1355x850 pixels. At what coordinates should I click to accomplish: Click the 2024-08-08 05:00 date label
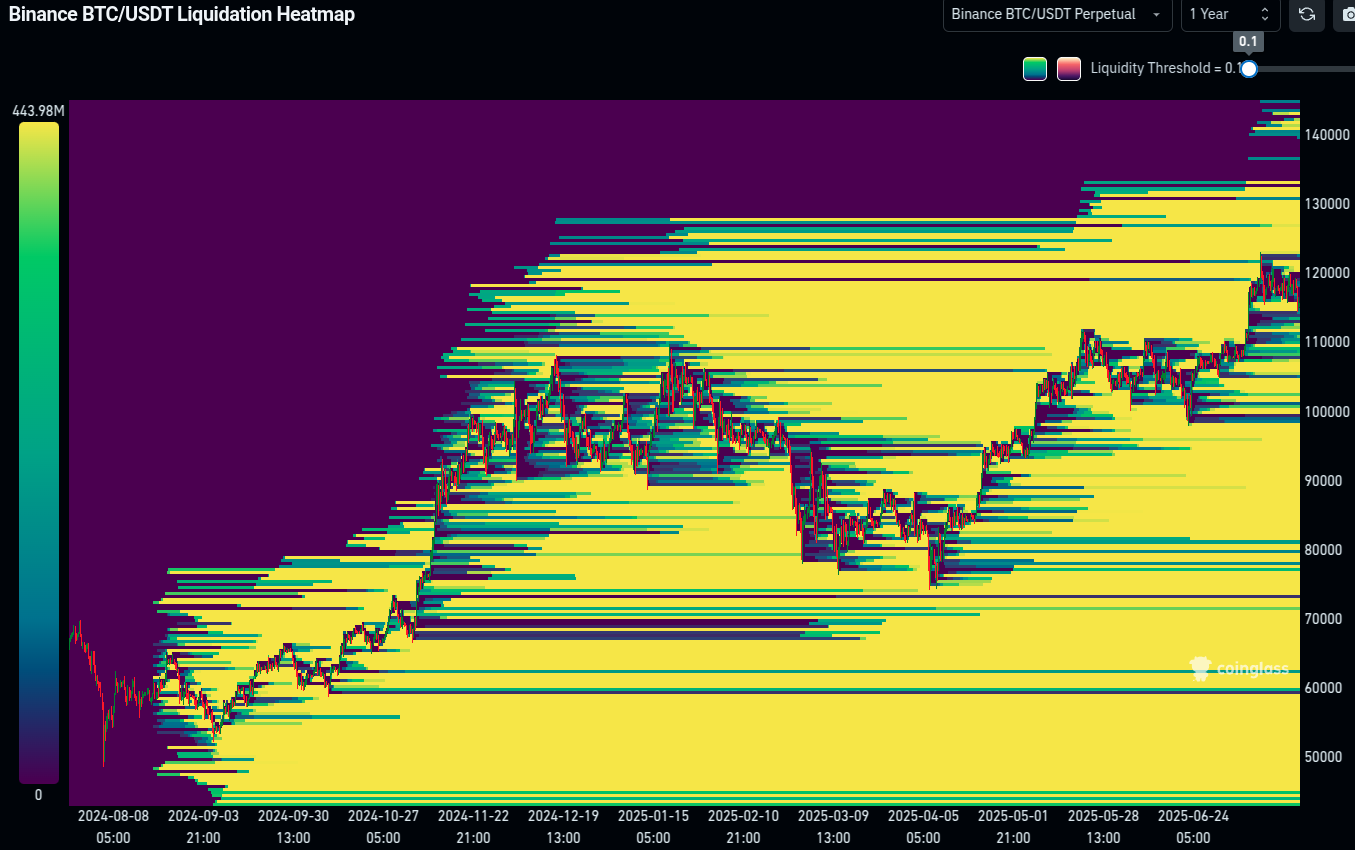[113, 826]
